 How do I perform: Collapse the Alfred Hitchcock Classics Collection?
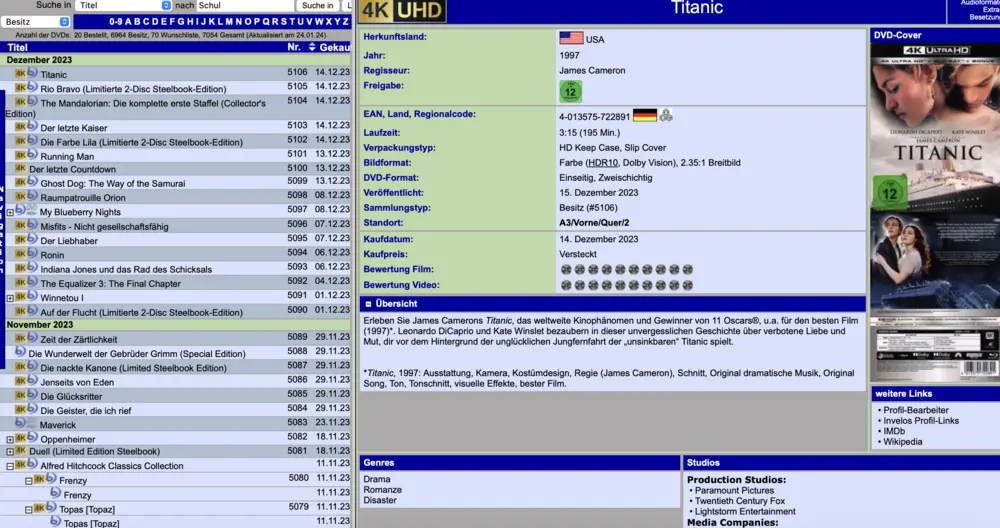click(10, 466)
